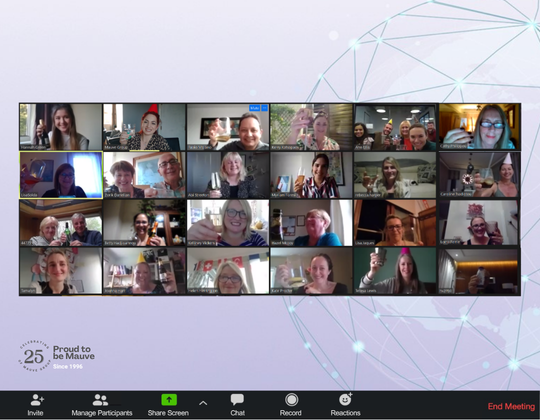540x420 pixels.
Task: Select video of woman wearing red party hat
Action: [x=144, y=127]
